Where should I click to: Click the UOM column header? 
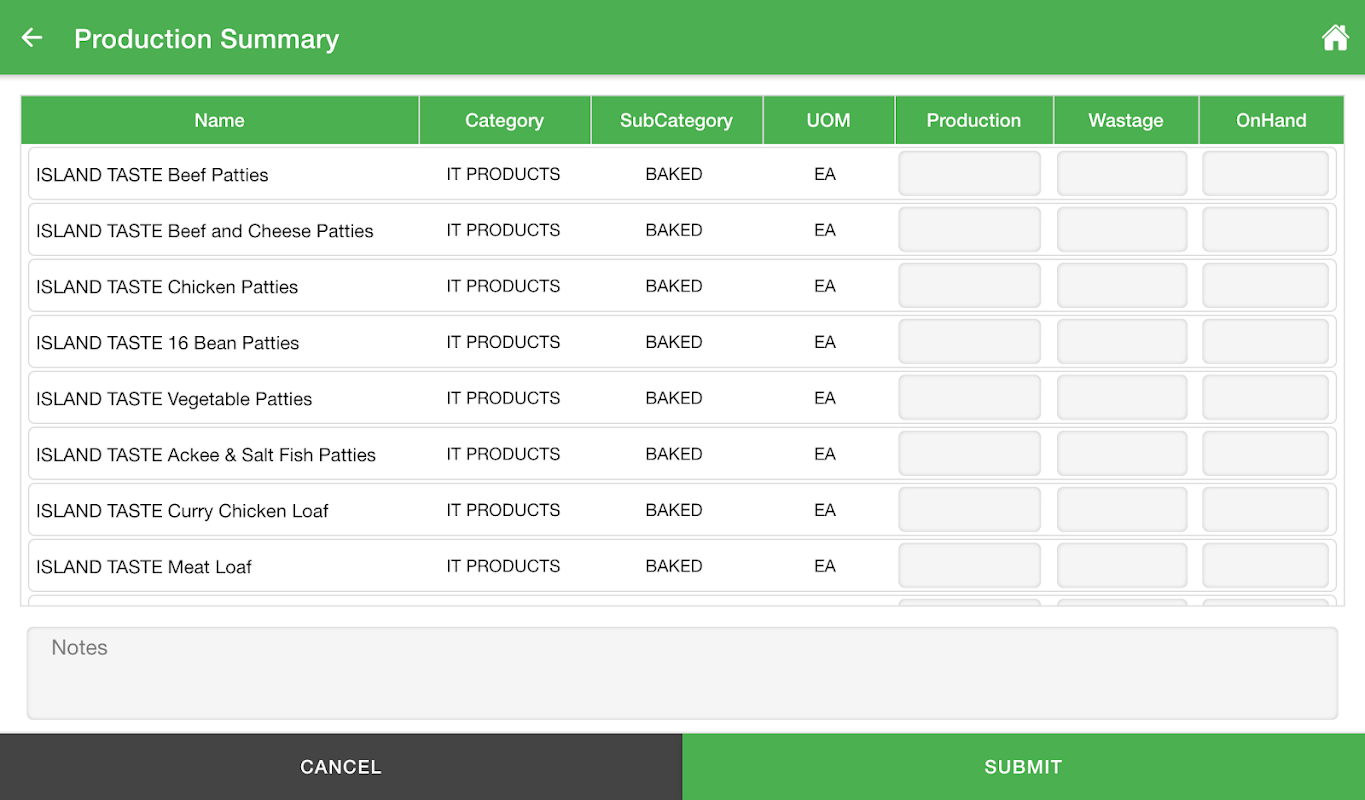coord(829,120)
